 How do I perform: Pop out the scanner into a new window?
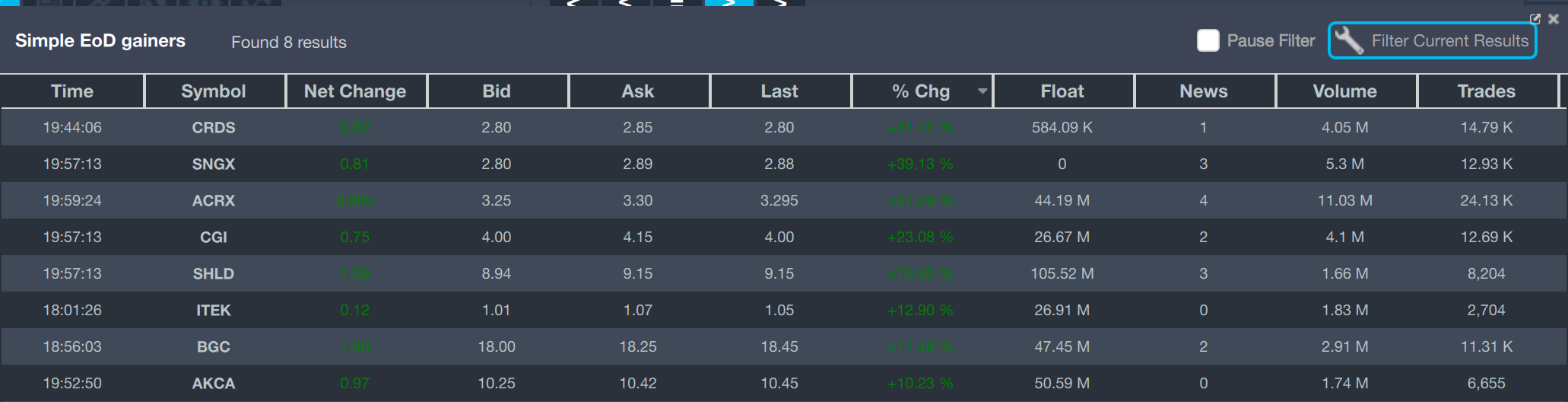pyautogui.click(x=1535, y=19)
